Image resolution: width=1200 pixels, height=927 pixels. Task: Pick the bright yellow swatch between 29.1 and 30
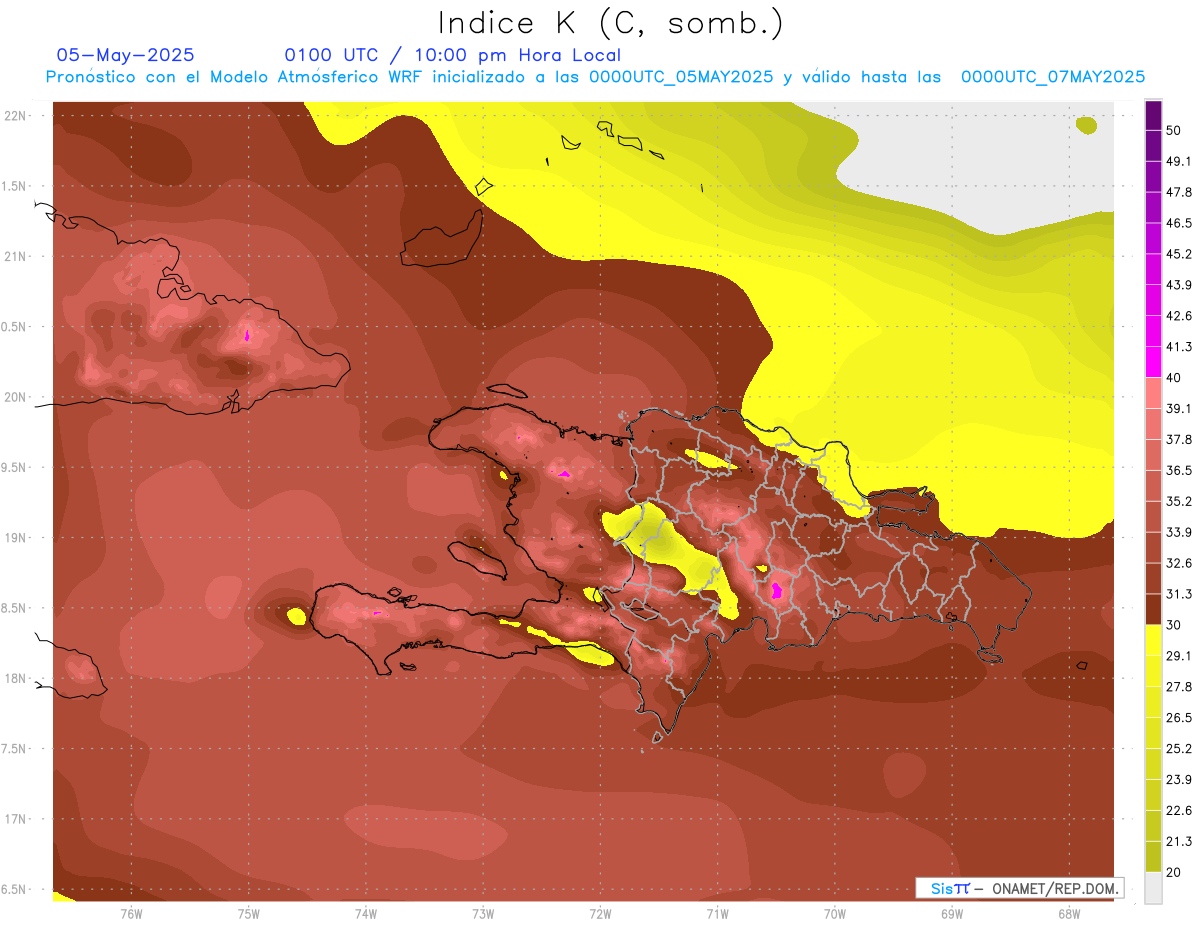tap(1154, 641)
